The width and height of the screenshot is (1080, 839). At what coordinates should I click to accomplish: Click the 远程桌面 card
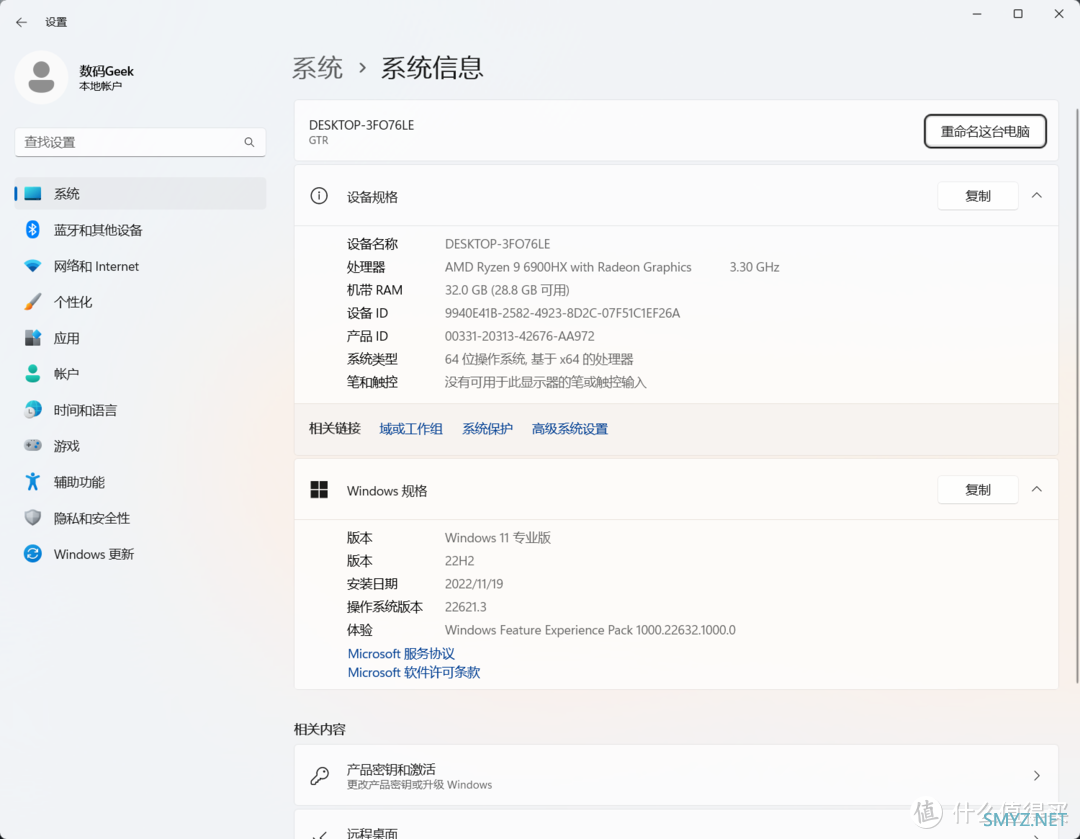(x=676, y=825)
